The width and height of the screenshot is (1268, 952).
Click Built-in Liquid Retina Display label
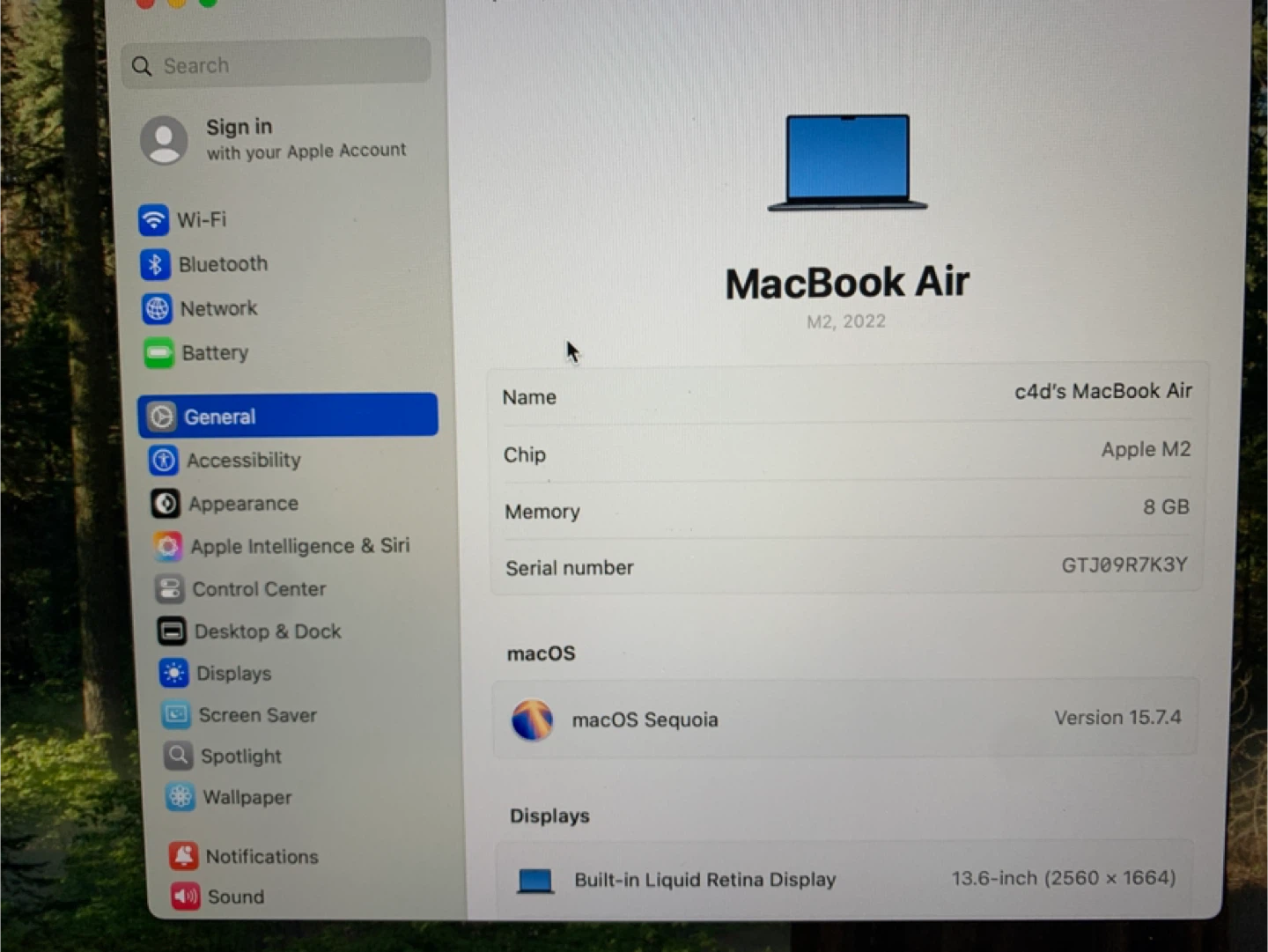pyautogui.click(x=704, y=880)
